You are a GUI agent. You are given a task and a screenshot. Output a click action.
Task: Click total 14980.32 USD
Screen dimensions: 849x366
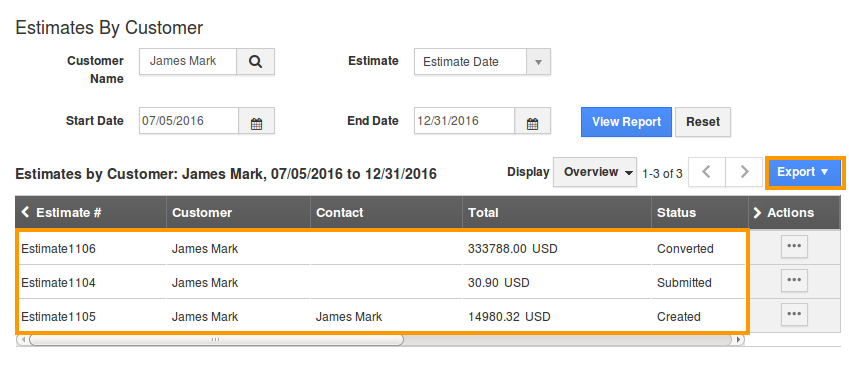(509, 317)
